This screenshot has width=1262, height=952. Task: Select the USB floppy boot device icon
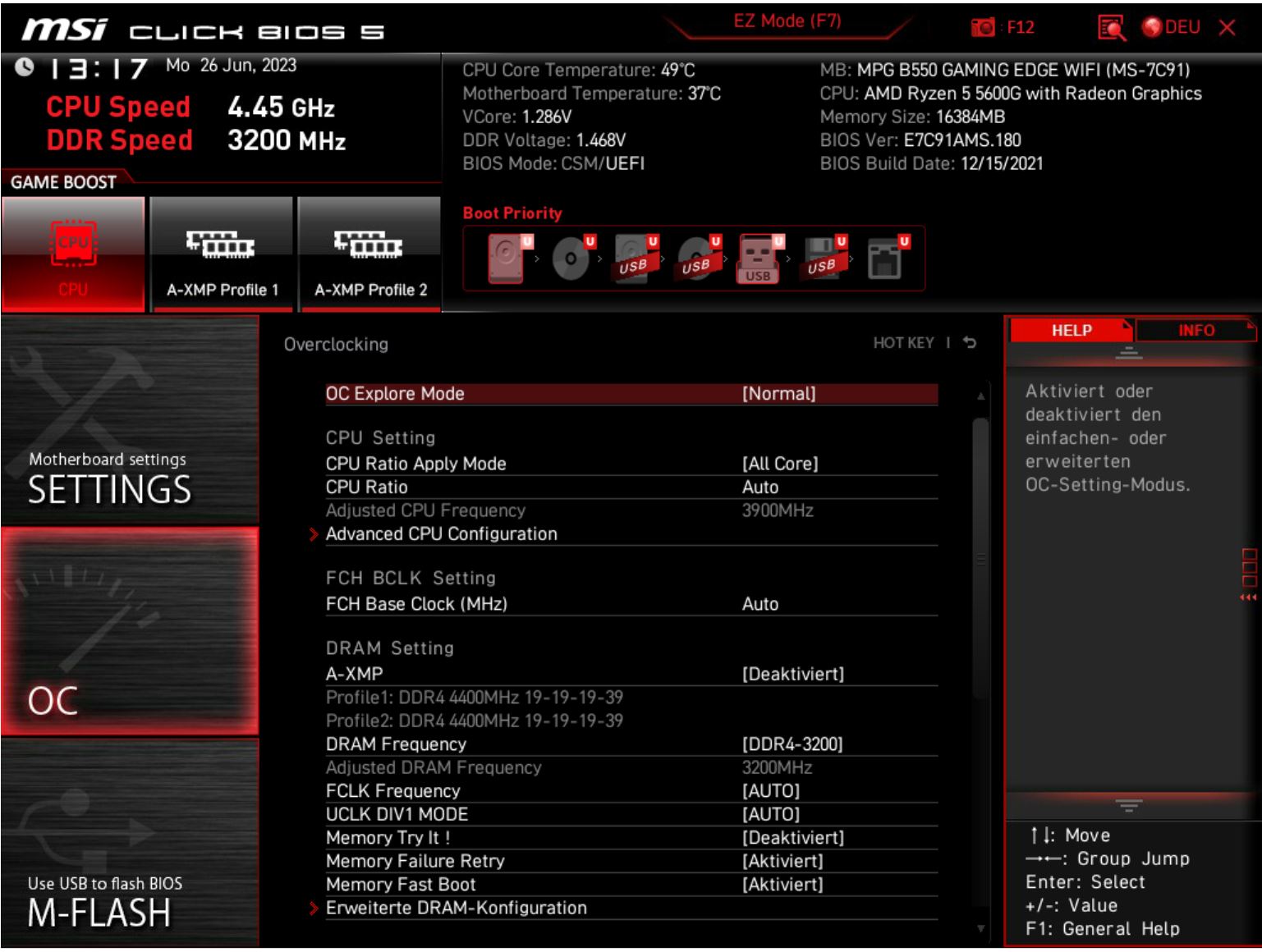click(824, 258)
